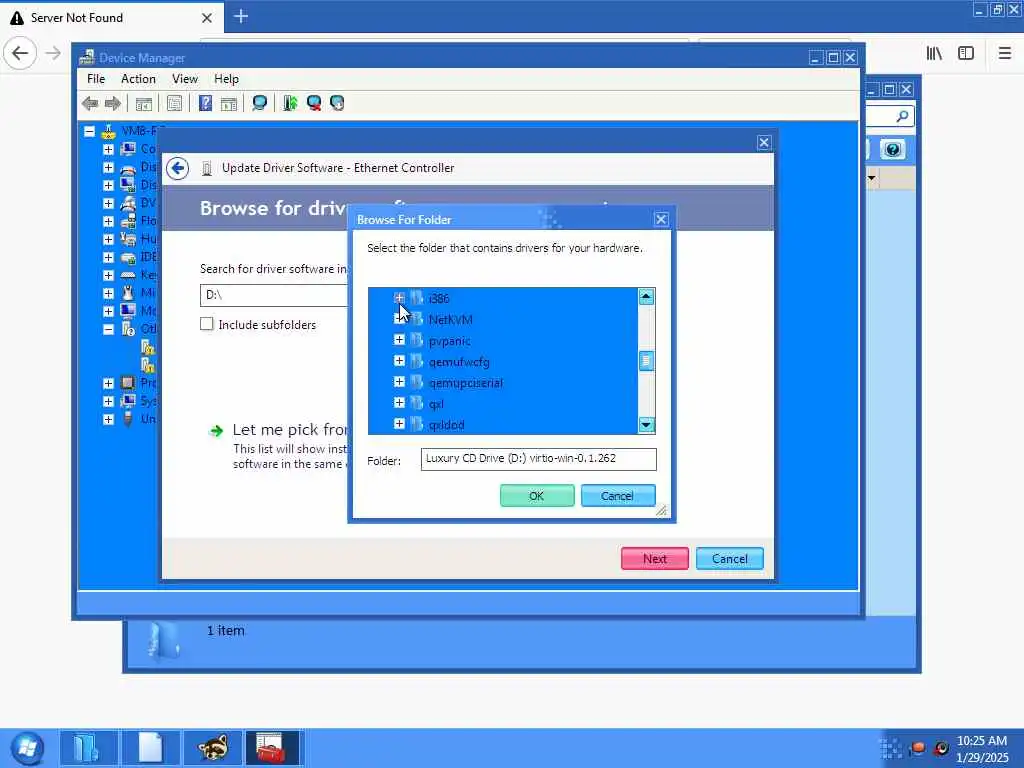Click the pink Next button
This screenshot has width=1024, height=768.
point(654,558)
